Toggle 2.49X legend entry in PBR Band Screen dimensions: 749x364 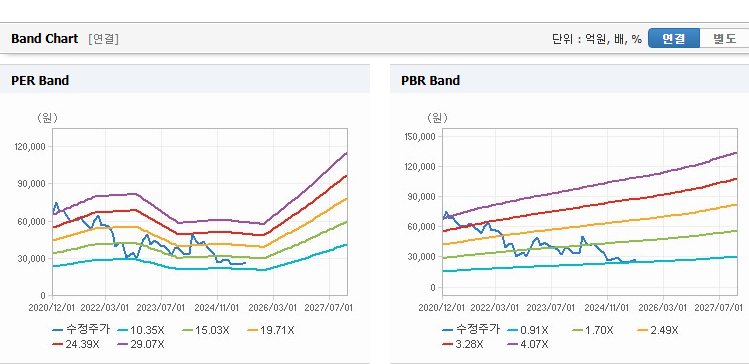658,330
